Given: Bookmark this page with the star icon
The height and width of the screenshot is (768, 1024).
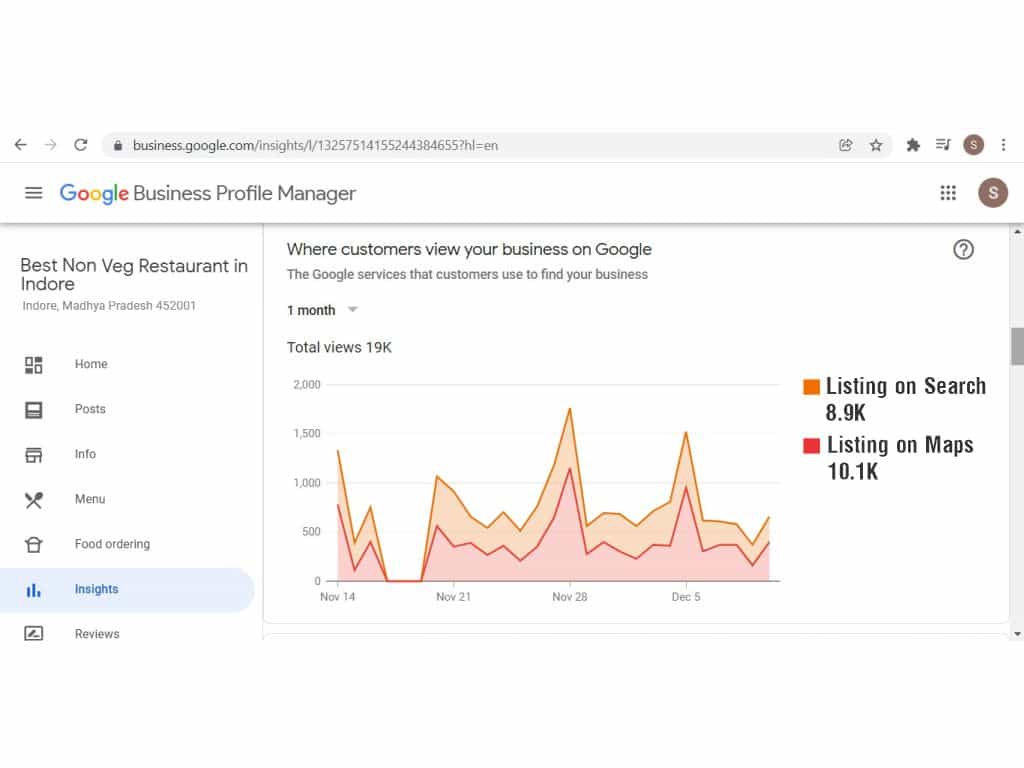Looking at the screenshot, I should (876, 145).
